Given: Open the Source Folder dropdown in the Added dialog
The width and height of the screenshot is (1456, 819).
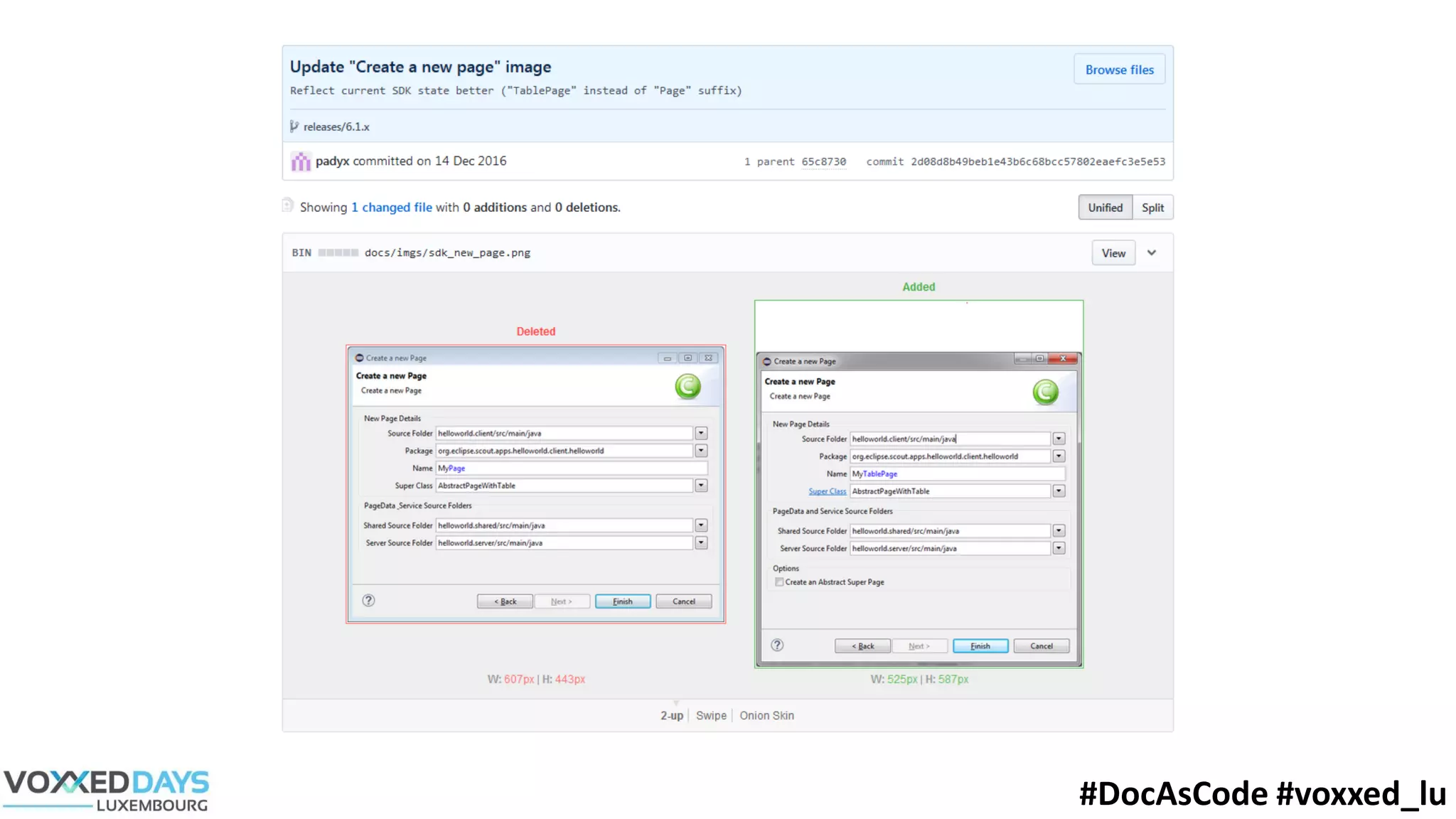Looking at the screenshot, I should pos(1059,439).
